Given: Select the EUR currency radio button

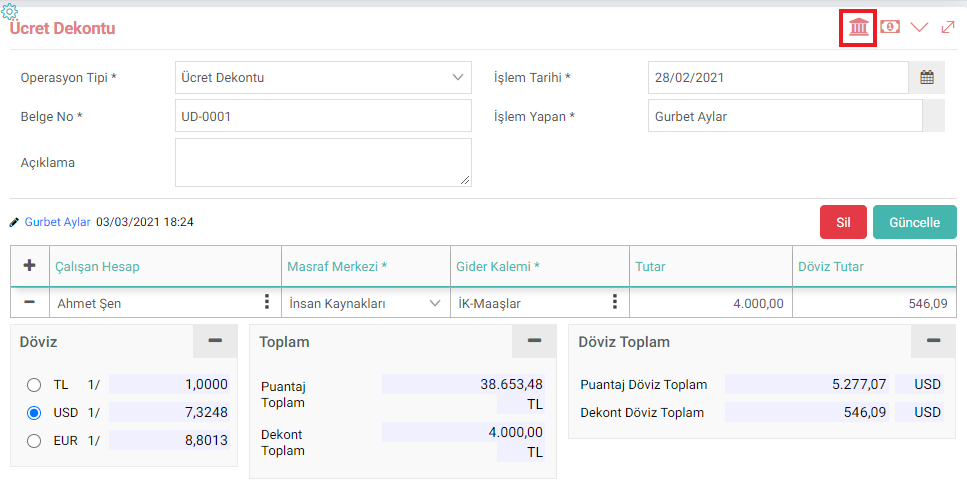Looking at the screenshot, I should click(x=34, y=441).
